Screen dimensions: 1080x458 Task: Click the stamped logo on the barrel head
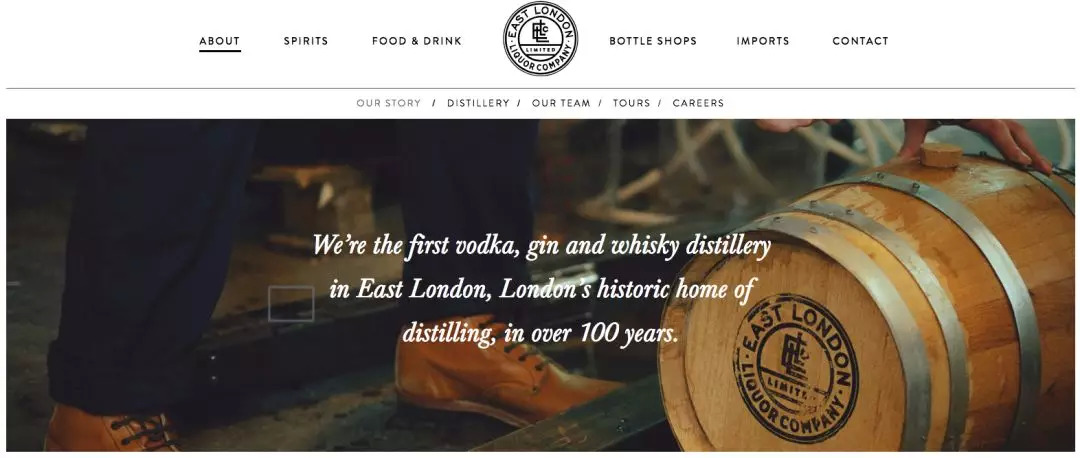(x=796, y=368)
